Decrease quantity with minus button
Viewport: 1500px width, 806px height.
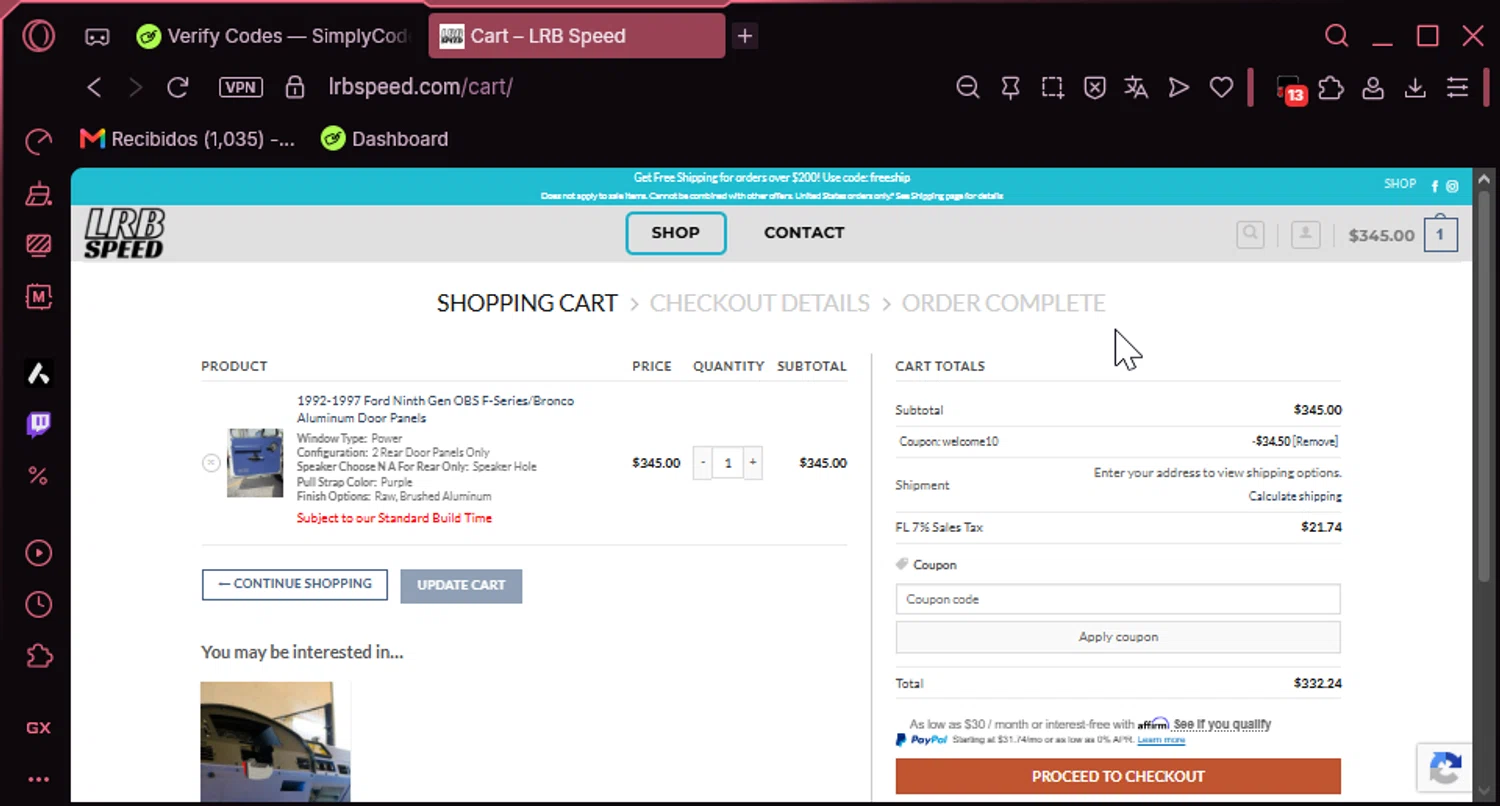(703, 463)
